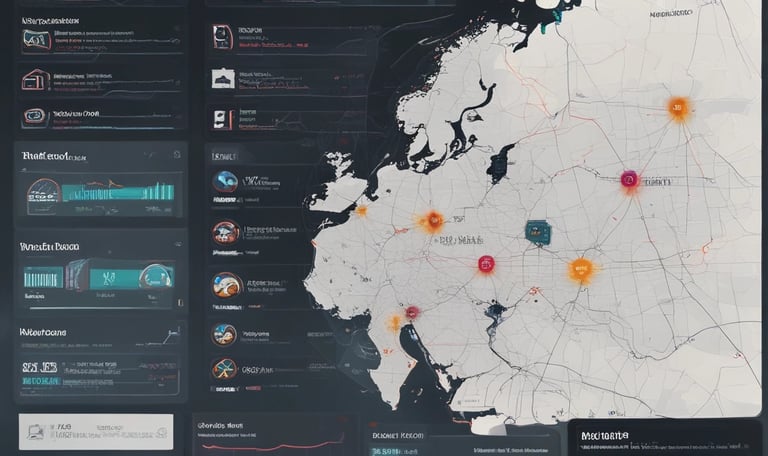Click the teal-and-red icon in the first left list card
Viewport: 768px width, 456px height.
point(36,40)
